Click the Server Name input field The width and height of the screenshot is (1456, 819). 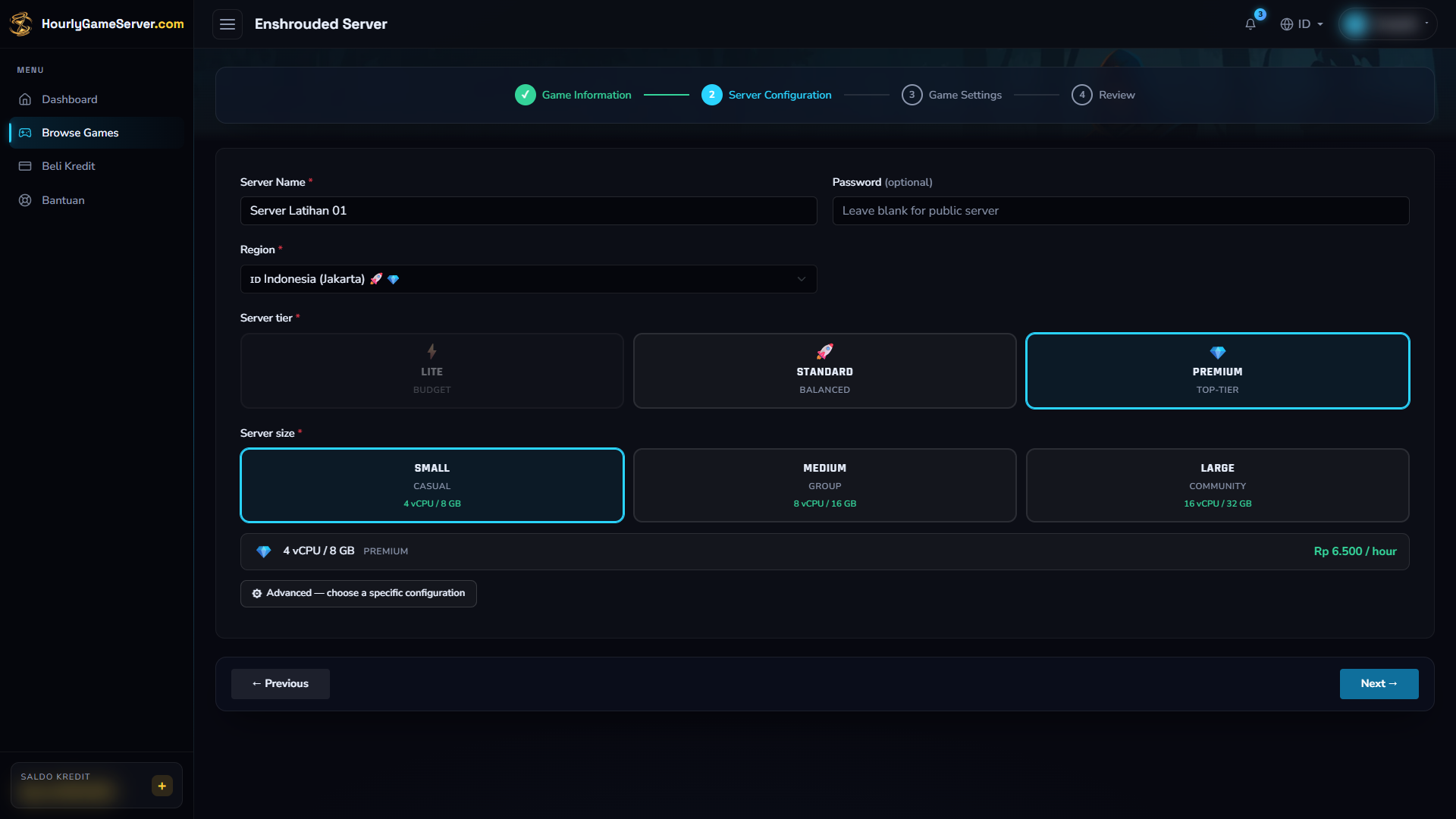point(529,211)
